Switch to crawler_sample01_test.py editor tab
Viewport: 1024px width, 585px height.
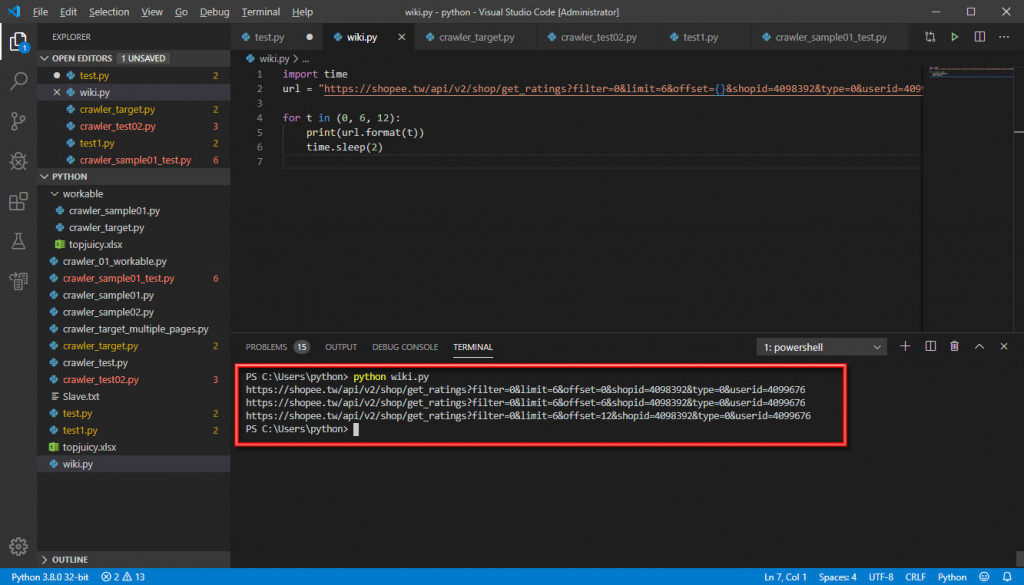831,37
